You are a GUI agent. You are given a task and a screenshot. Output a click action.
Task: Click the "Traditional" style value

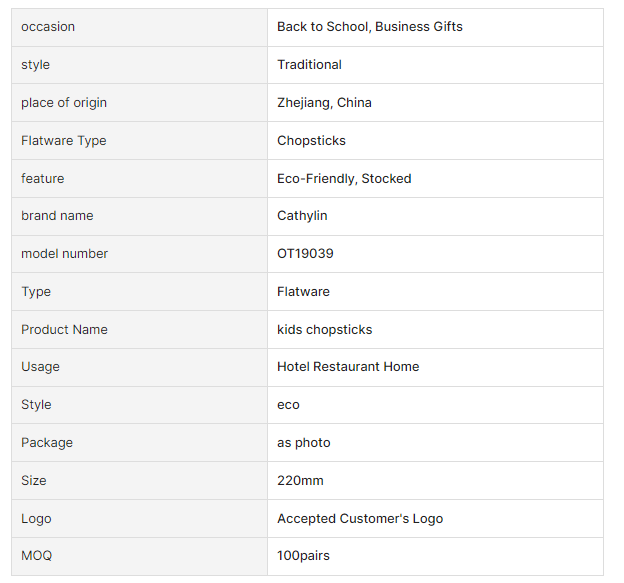pyautogui.click(x=309, y=65)
